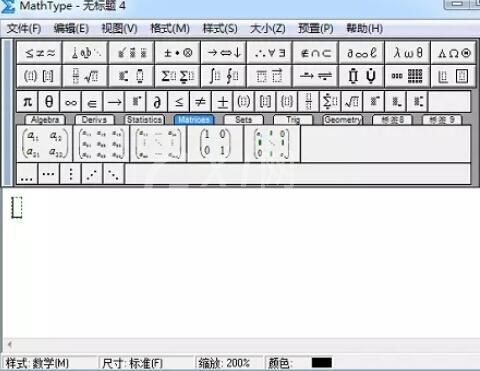
Task: Insert the plus-minus symbol from small bar
Action: pos(222,101)
